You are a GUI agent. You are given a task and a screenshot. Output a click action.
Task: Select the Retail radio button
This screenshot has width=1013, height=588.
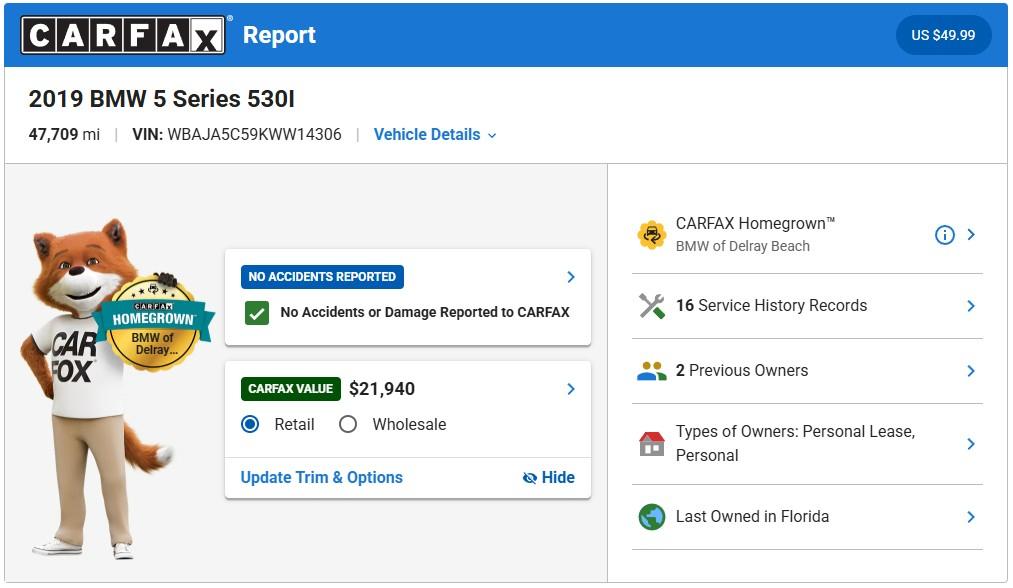[x=250, y=425]
